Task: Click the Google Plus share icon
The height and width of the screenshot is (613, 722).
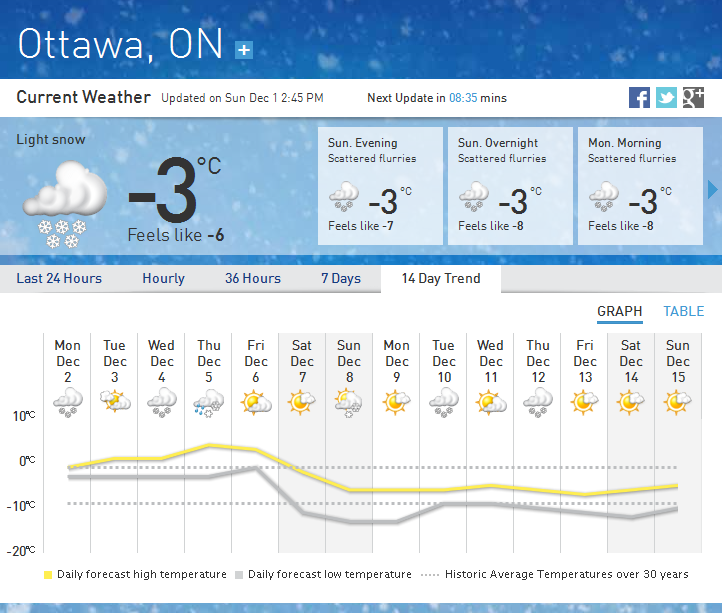Action: click(x=693, y=97)
